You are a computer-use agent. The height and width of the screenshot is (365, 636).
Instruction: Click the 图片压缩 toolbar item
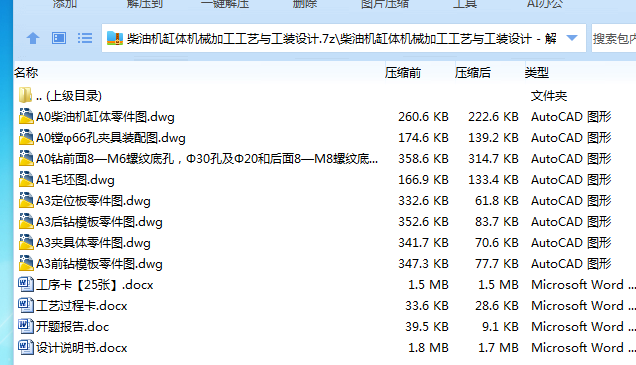tap(385, 4)
